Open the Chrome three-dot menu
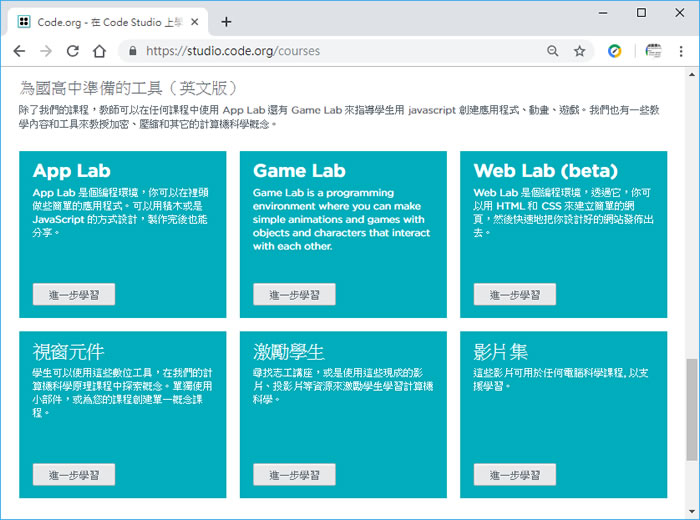 pos(681,51)
